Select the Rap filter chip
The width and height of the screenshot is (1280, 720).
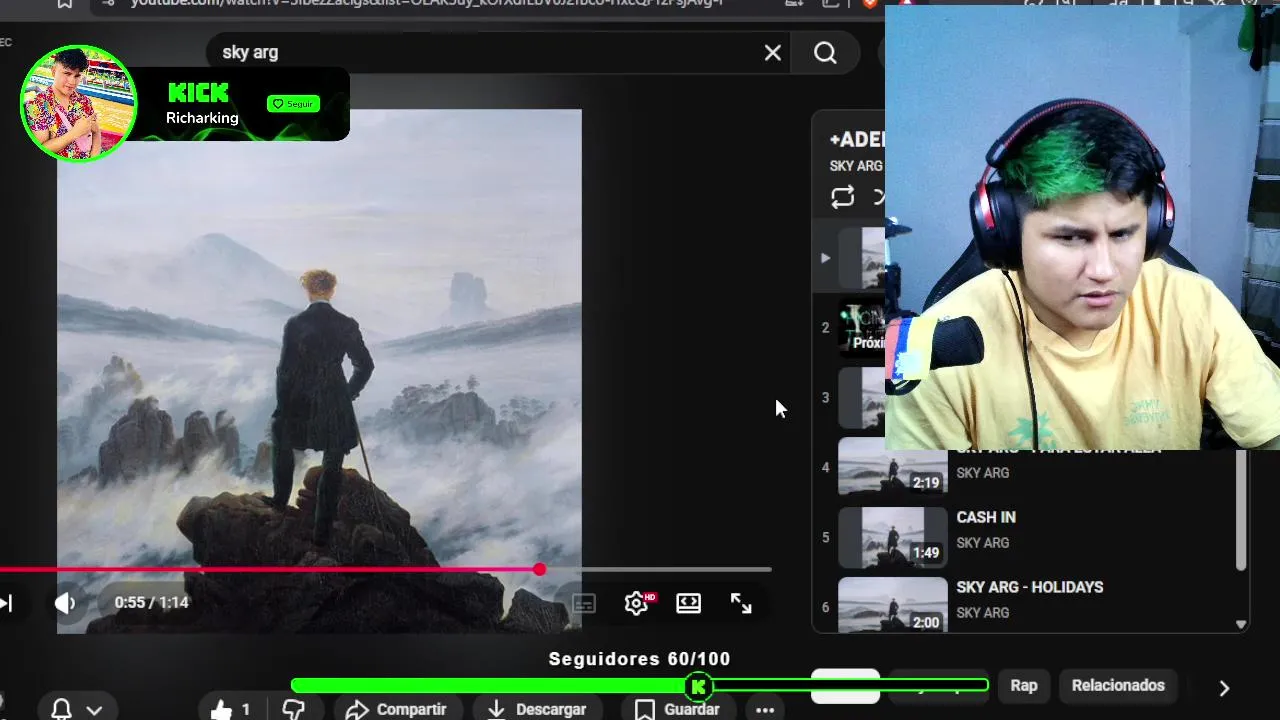coord(1024,686)
